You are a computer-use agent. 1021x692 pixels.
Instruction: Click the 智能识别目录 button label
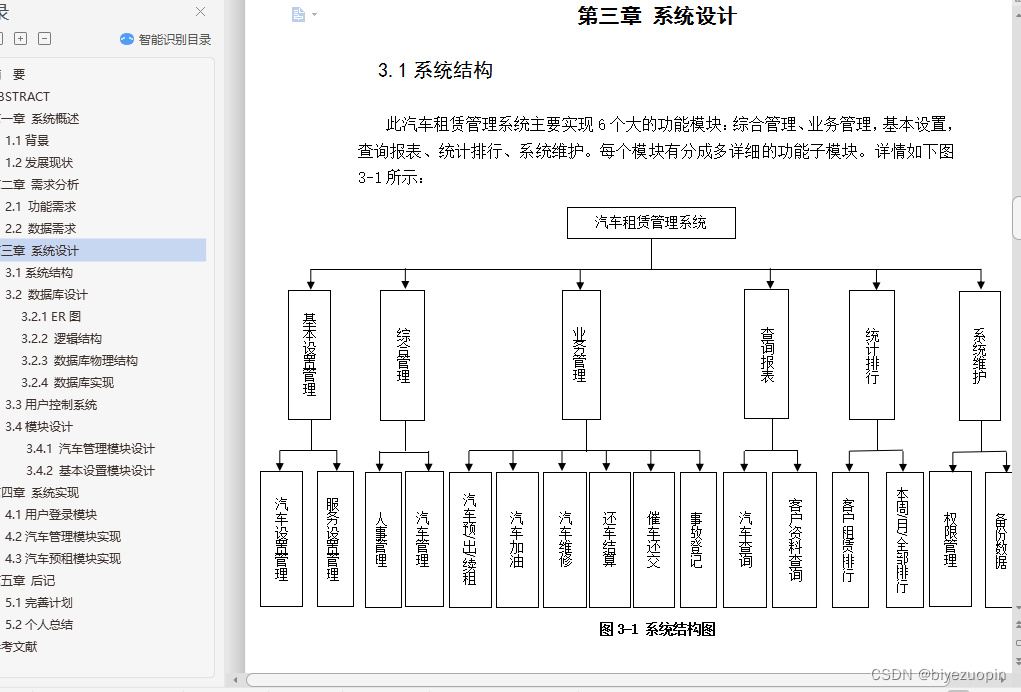[x=175, y=39]
